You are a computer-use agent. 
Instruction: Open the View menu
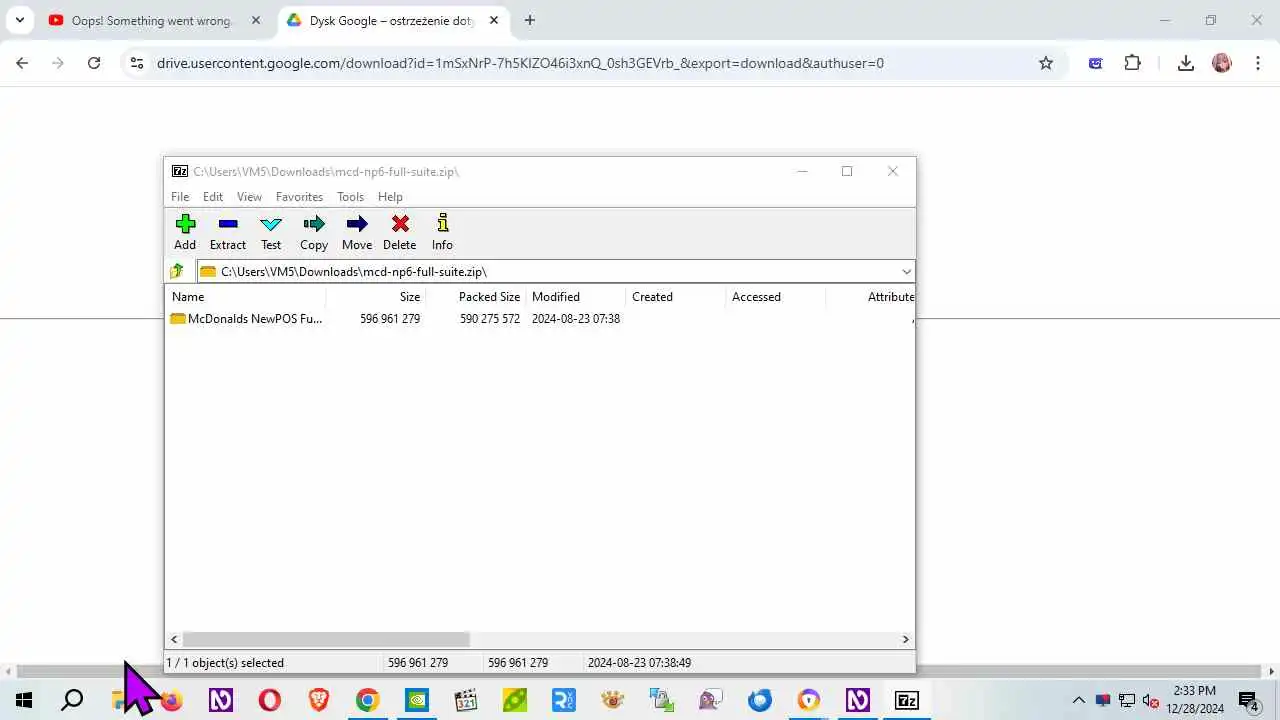pyautogui.click(x=249, y=197)
